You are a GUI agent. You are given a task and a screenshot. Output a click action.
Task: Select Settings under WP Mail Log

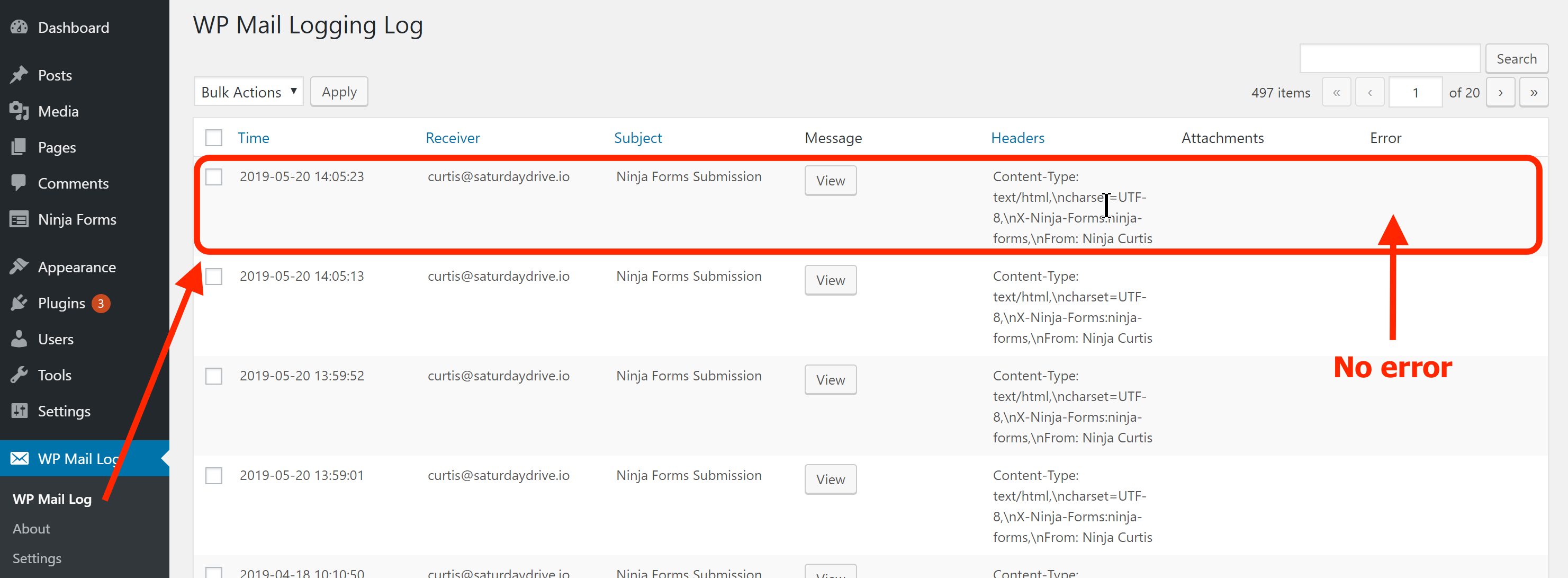[x=37, y=558]
